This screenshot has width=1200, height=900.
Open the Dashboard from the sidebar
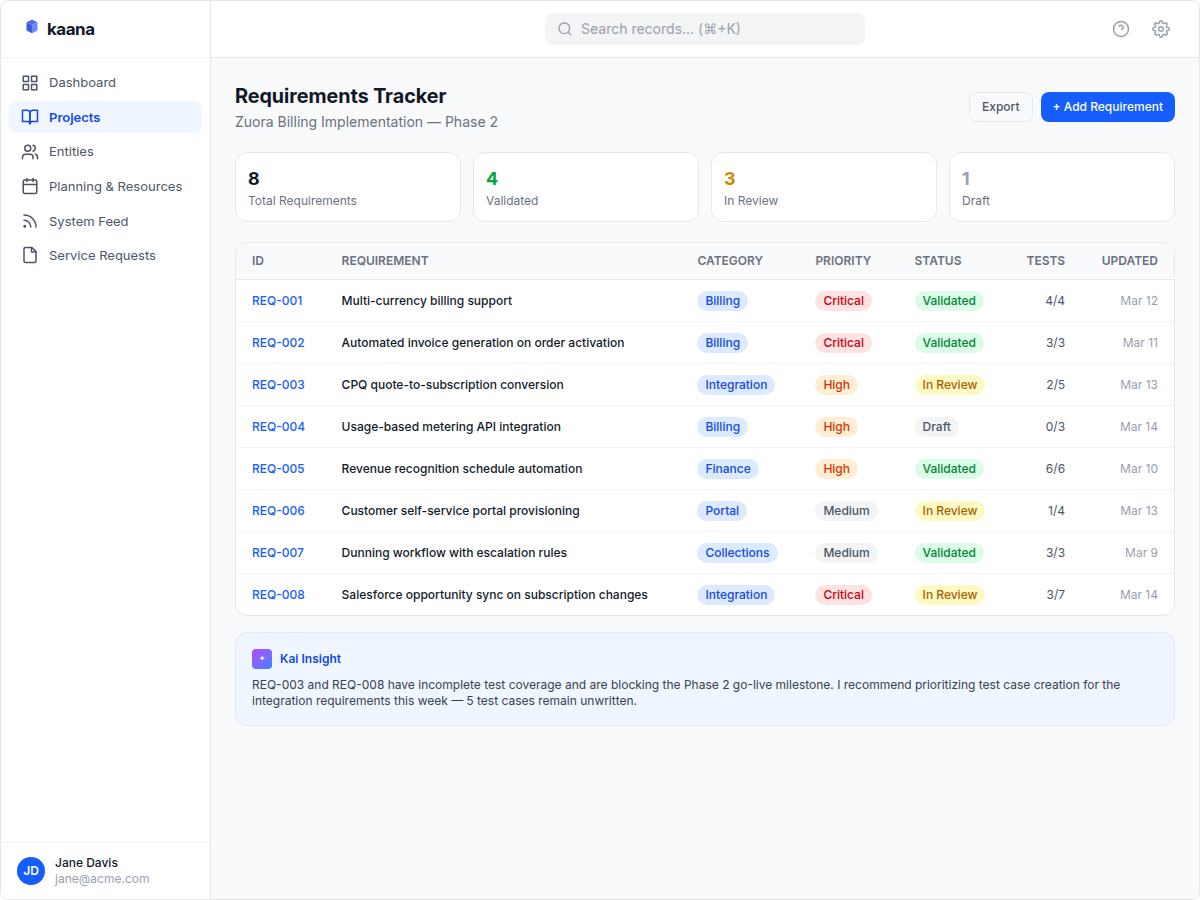click(x=82, y=82)
